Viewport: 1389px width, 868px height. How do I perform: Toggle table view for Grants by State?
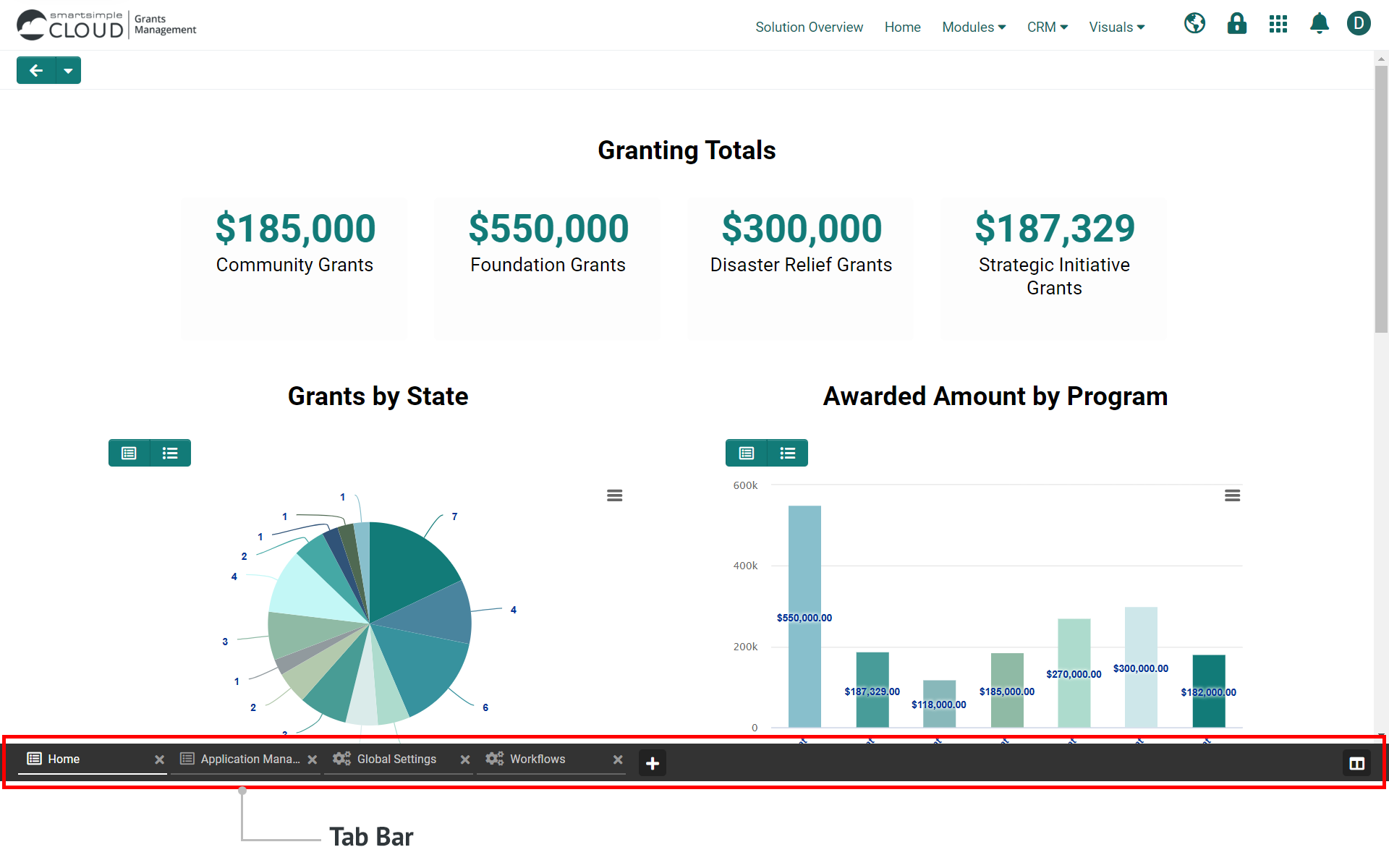tap(129, 453)
